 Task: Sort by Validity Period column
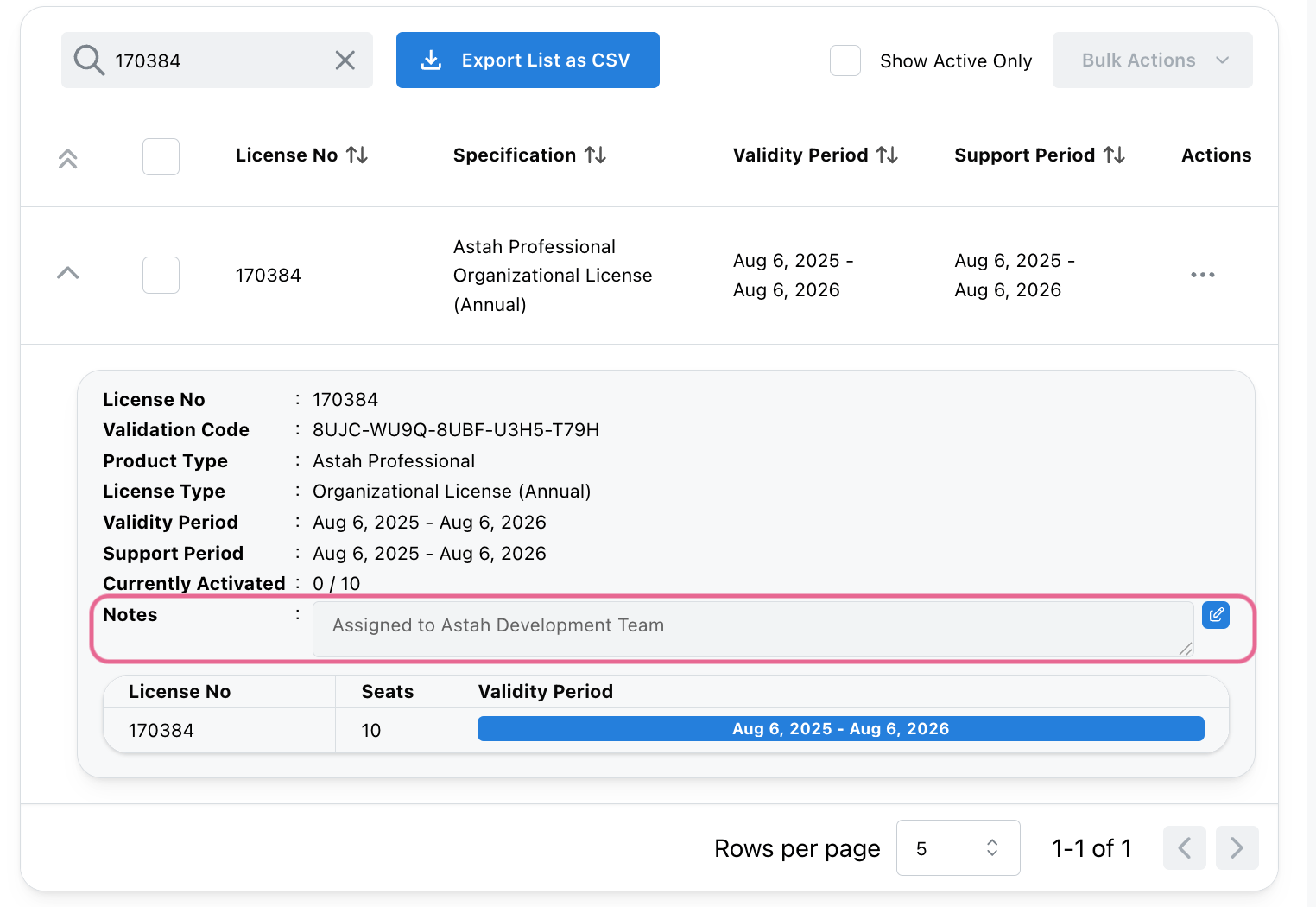pyautogui.click(x=888, y=155)
